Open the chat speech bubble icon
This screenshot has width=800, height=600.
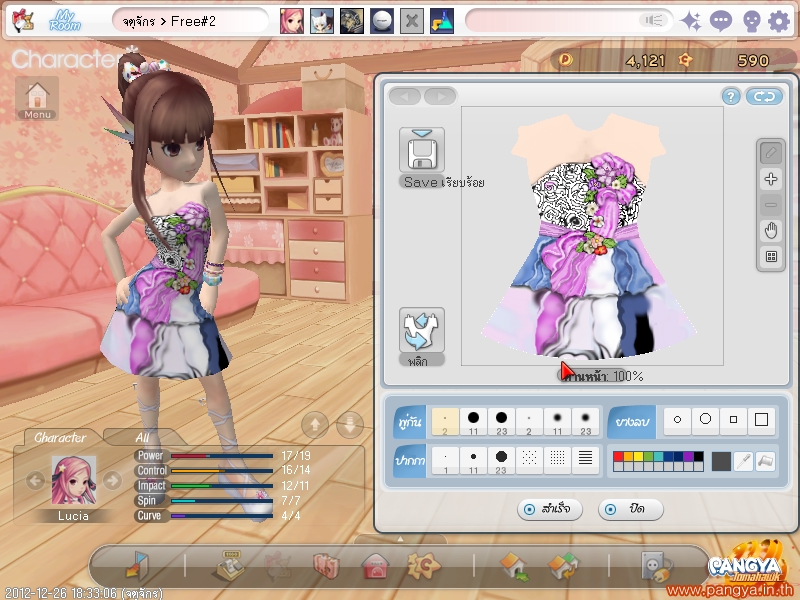click(x=720, y=21)
